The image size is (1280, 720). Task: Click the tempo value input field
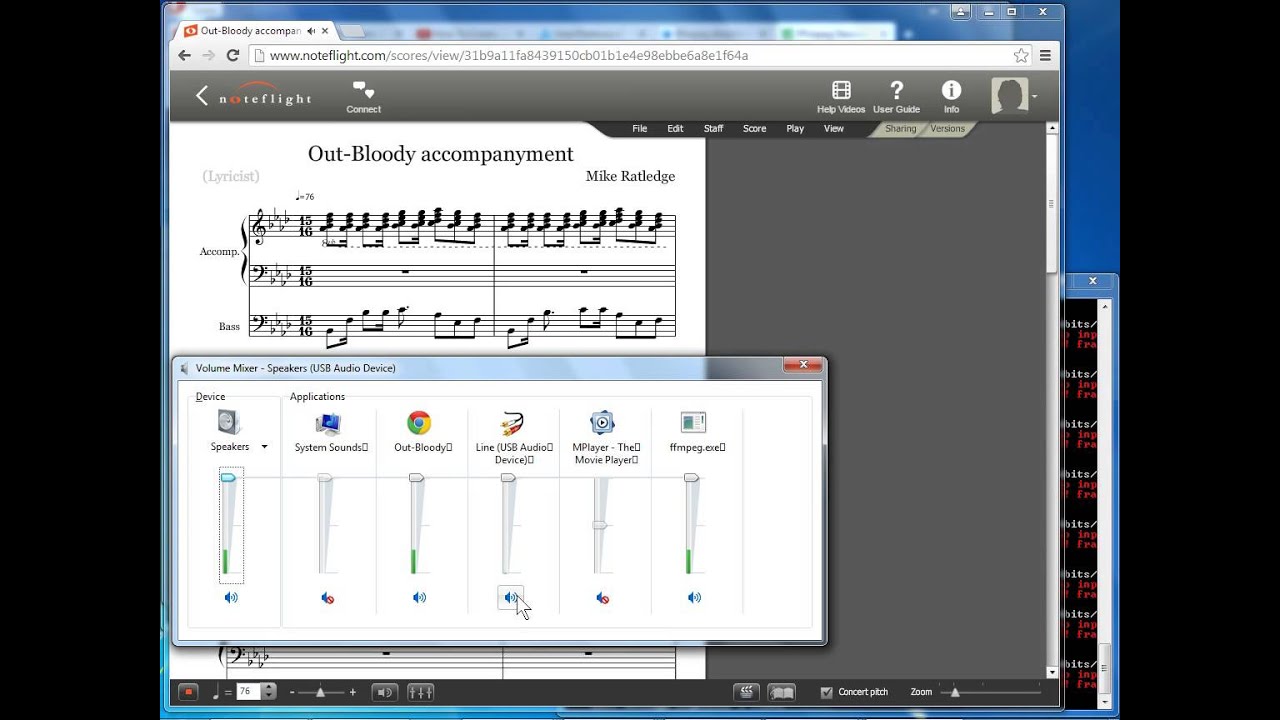(x=248, y=691)
